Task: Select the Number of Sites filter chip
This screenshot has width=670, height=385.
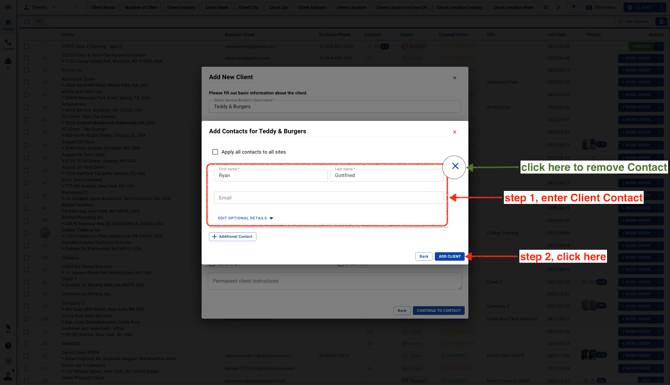Action: tap(141, 7)
